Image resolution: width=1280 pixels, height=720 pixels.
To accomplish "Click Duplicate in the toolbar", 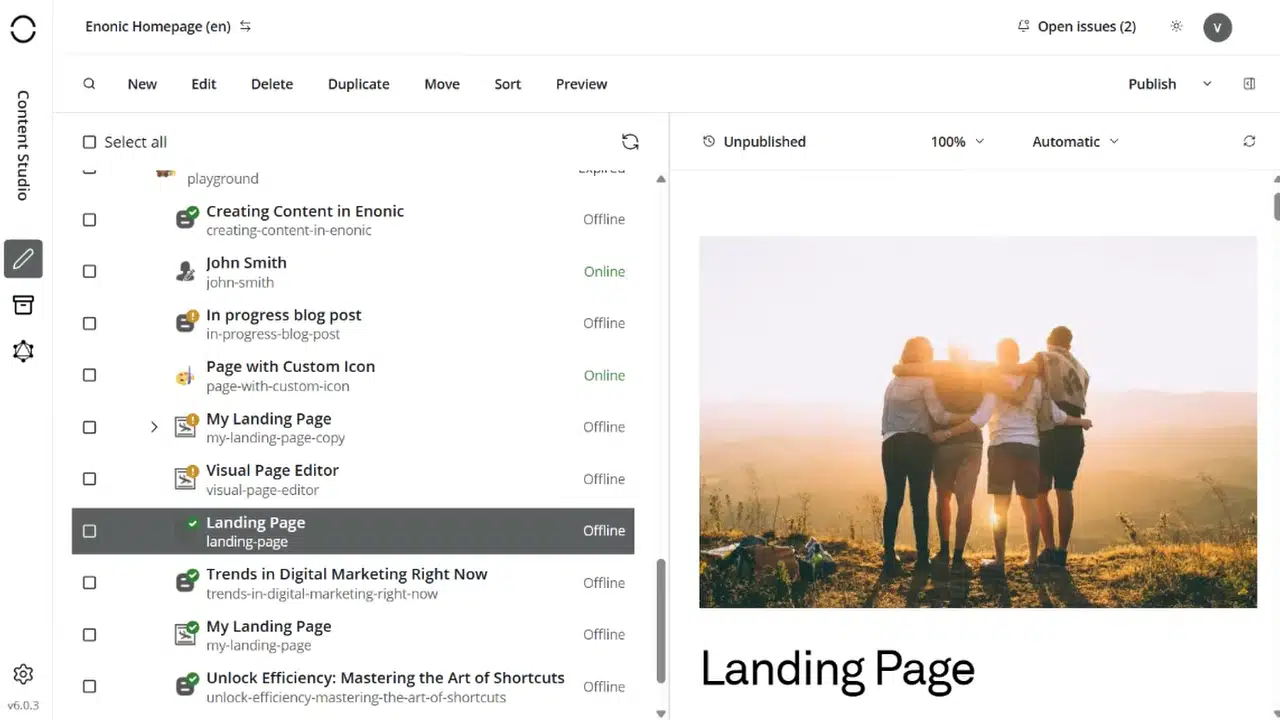I will [x=358, y=84].
